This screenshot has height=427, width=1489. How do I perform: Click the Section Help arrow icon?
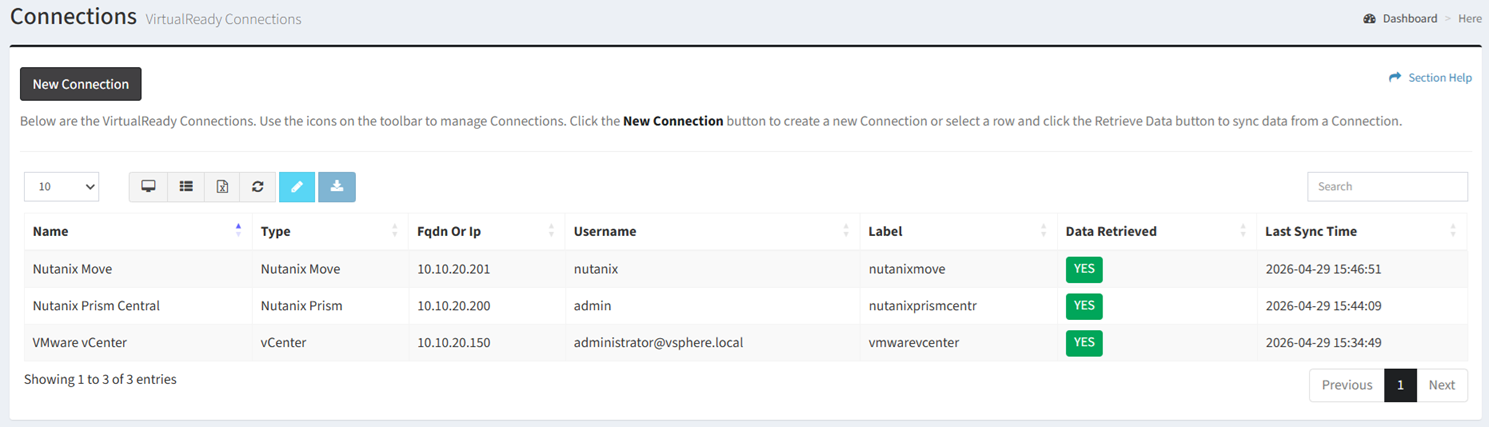[x=1395, y=77]
